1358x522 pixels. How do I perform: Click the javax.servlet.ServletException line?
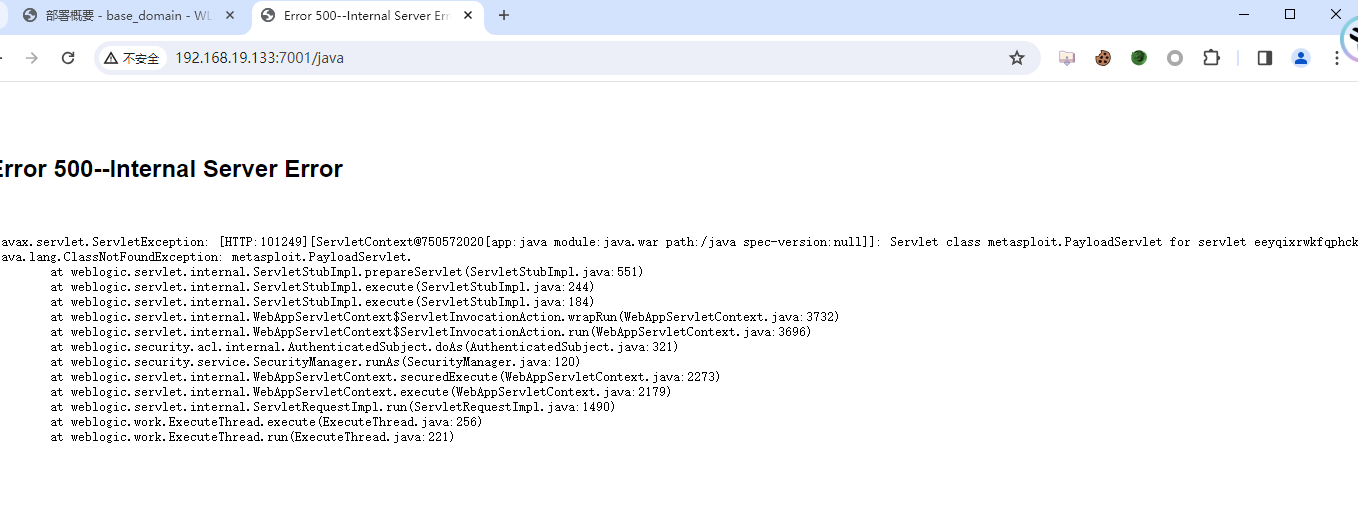tap(679, 242)
